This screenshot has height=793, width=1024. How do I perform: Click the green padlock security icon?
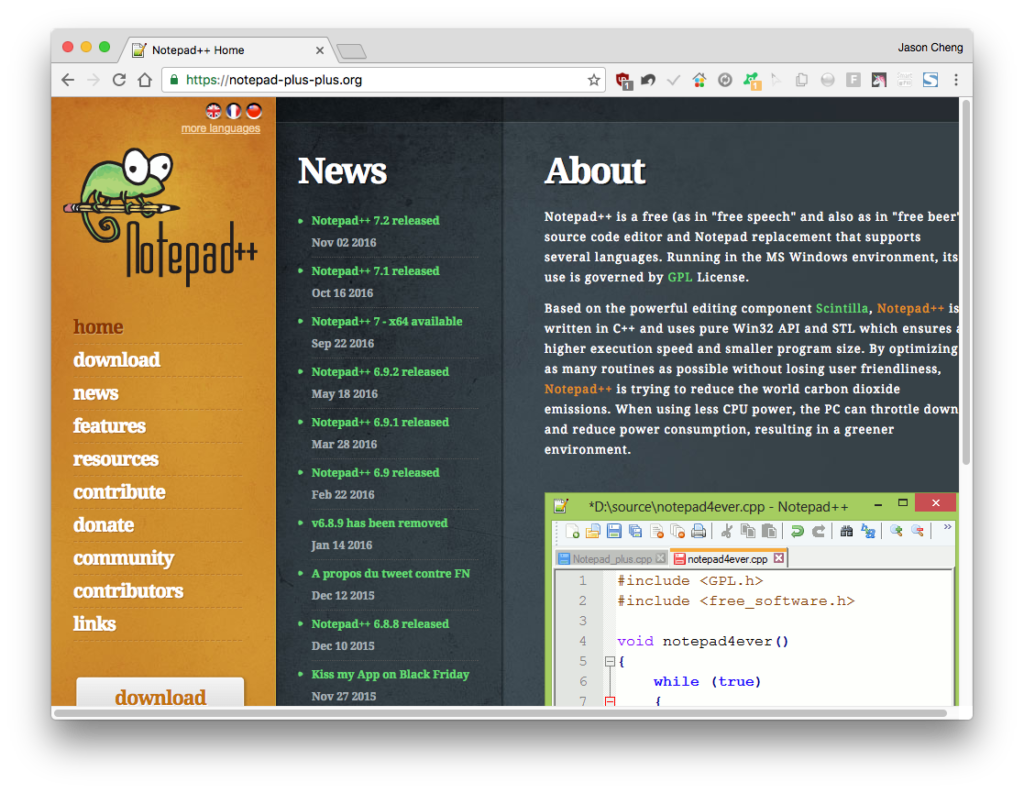(174, 80)
